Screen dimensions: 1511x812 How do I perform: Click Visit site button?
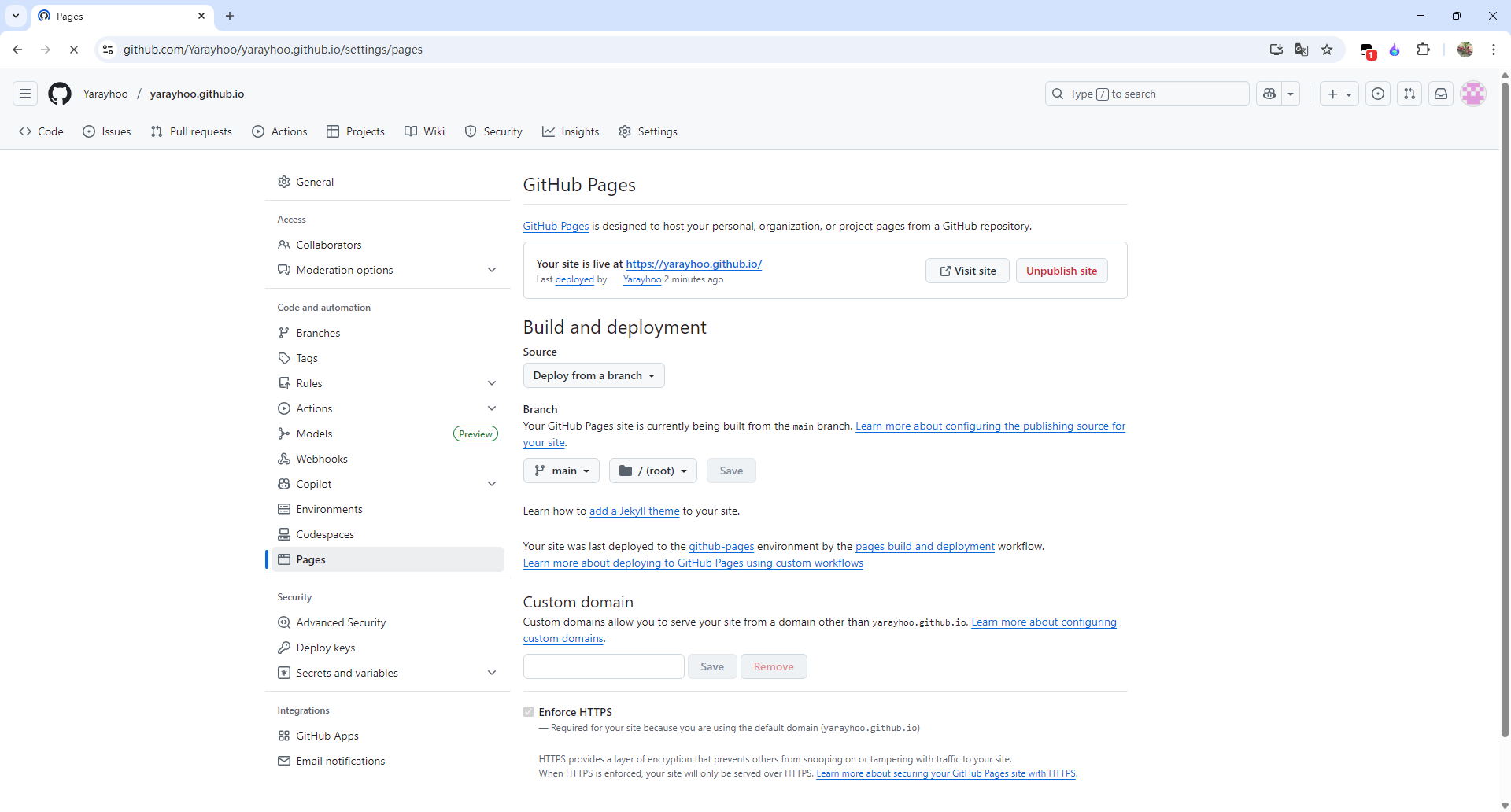967,271
